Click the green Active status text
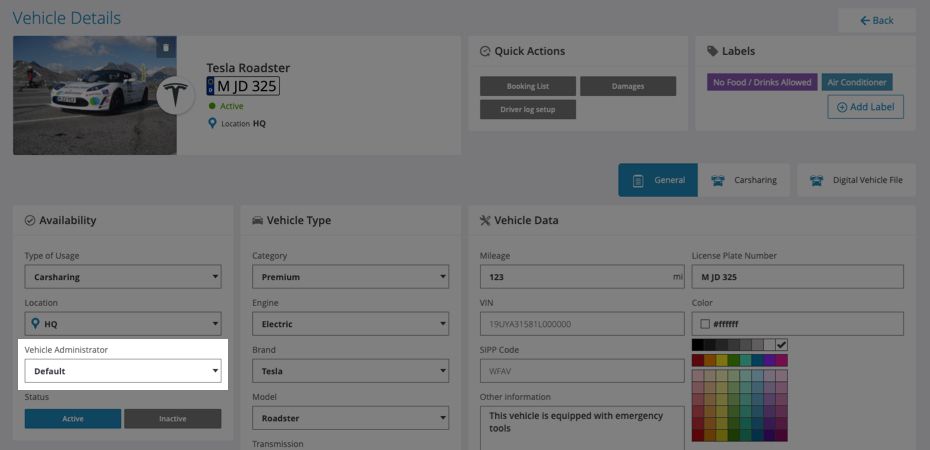 pyautogui.click(x=232, y=106)
